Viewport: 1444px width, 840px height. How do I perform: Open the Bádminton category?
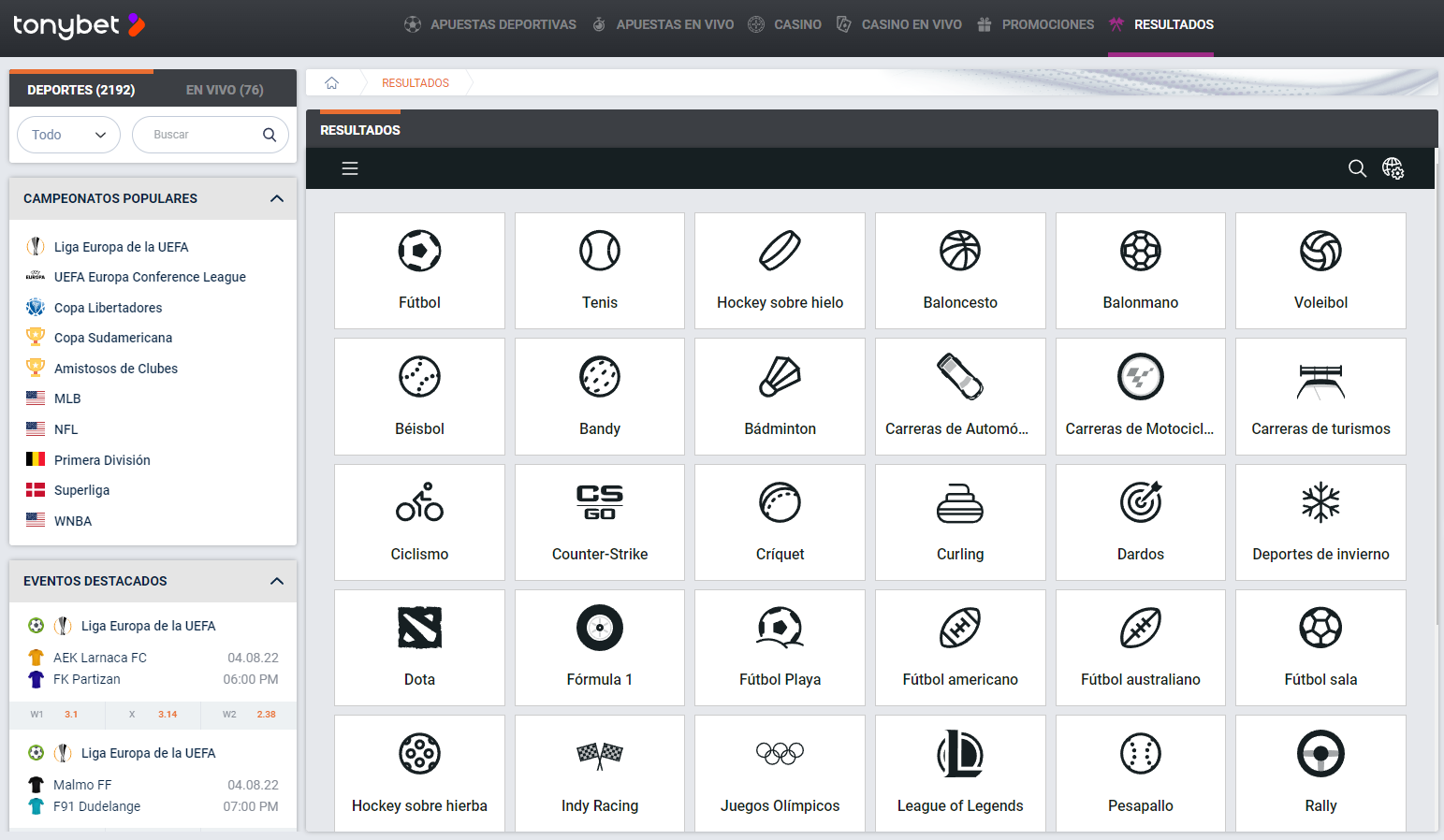click(780, 397)
